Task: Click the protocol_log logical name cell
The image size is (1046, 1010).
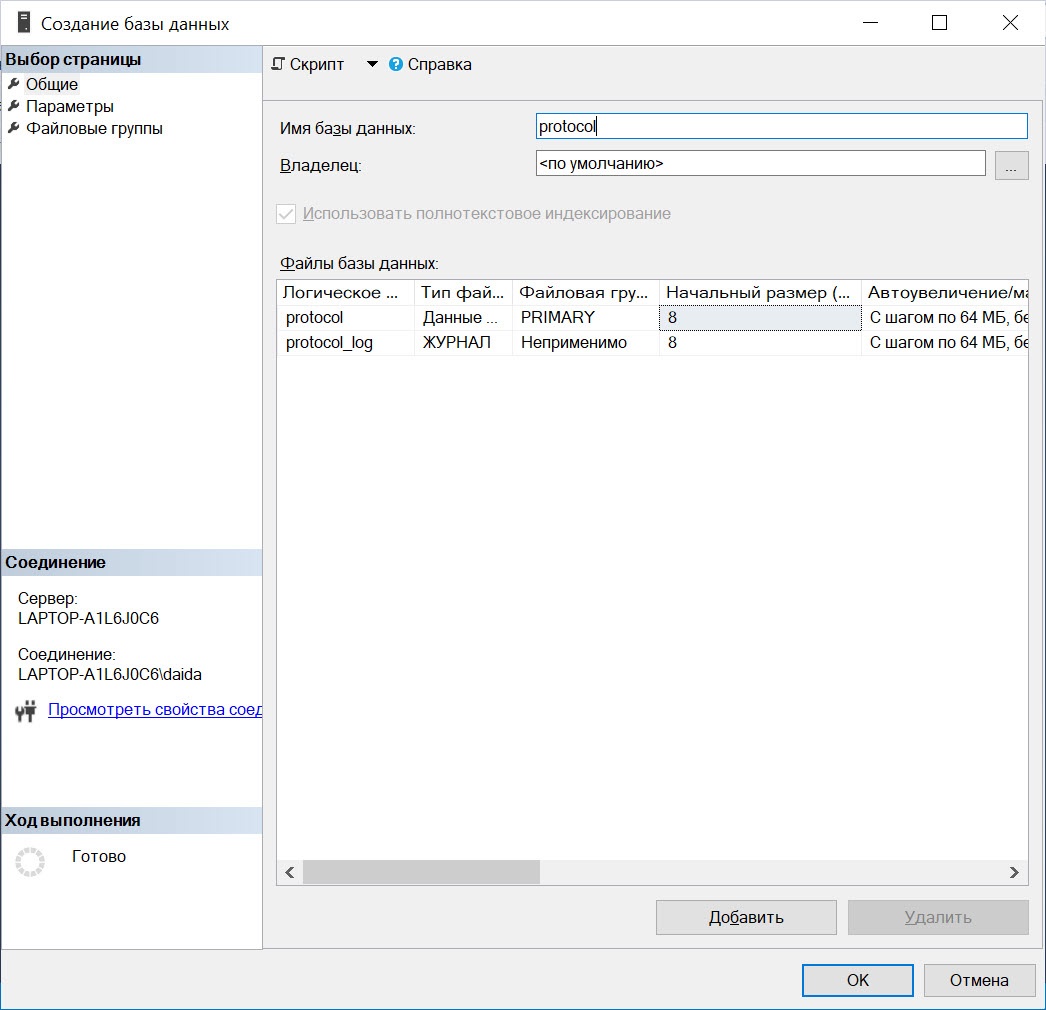Action: pos(345,343)
